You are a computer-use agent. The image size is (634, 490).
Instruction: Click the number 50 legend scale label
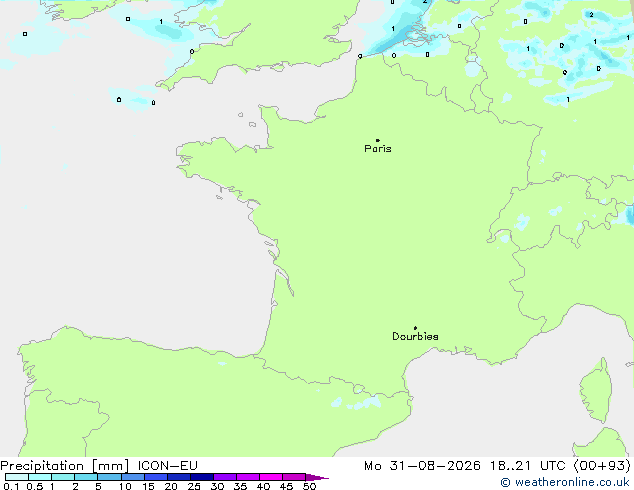(x=309, y=486)
